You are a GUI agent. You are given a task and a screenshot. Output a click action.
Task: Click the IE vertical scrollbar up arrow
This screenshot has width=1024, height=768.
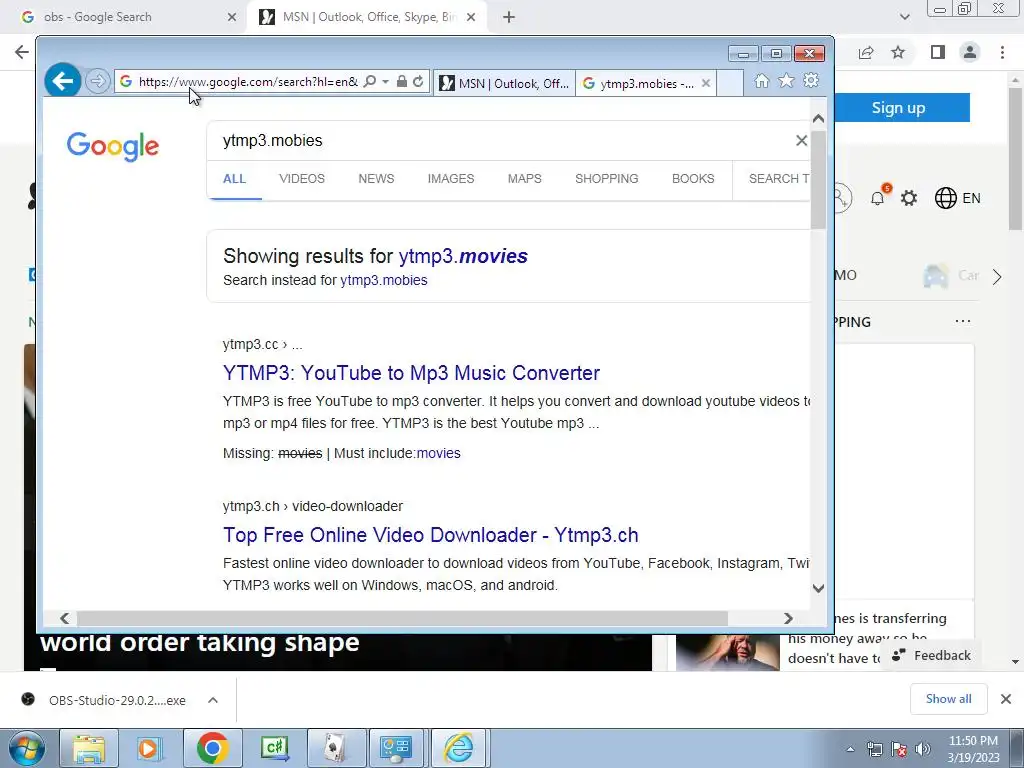tap(818, 119)
